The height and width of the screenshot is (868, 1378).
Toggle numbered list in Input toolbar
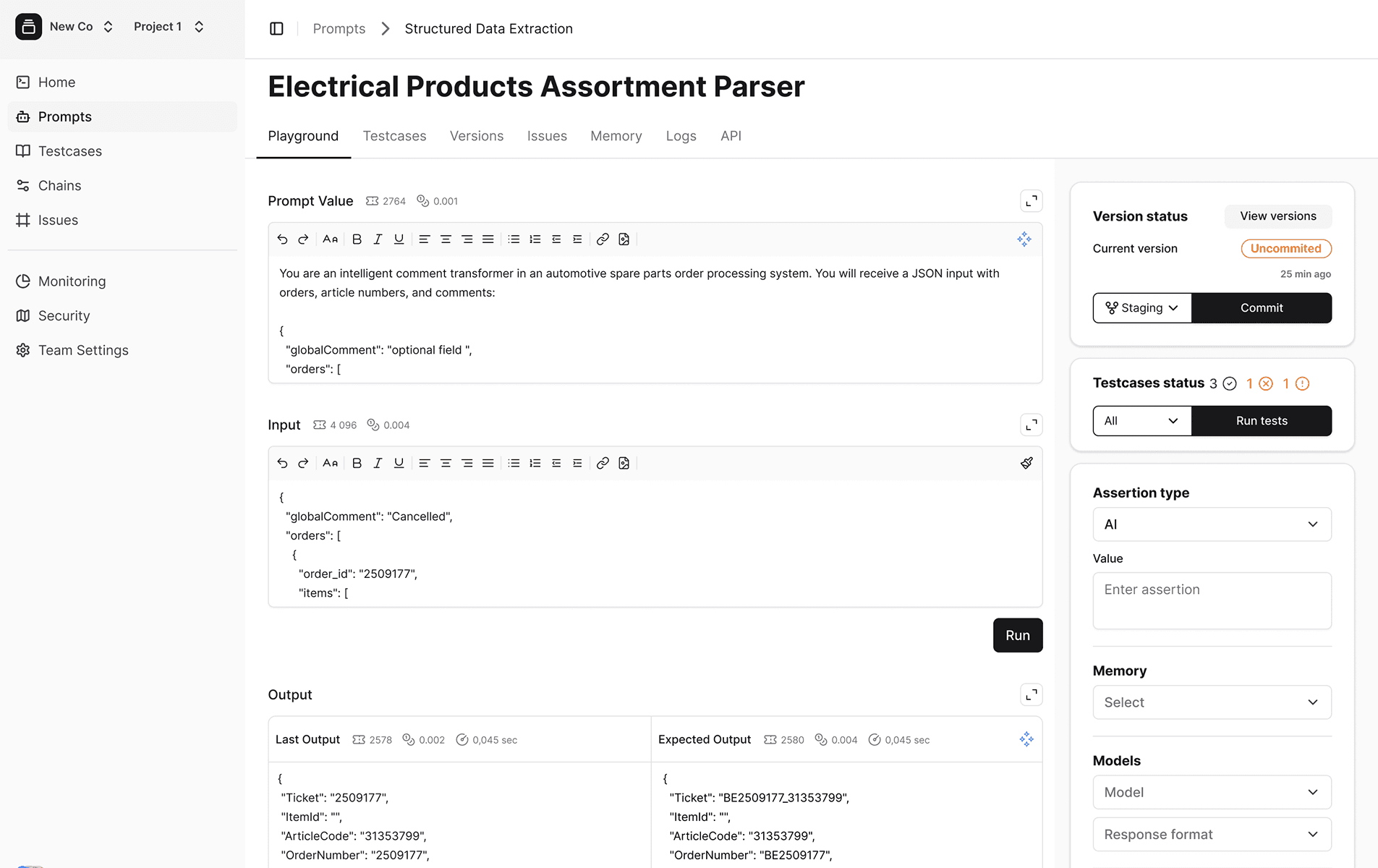tap(535, 463)
